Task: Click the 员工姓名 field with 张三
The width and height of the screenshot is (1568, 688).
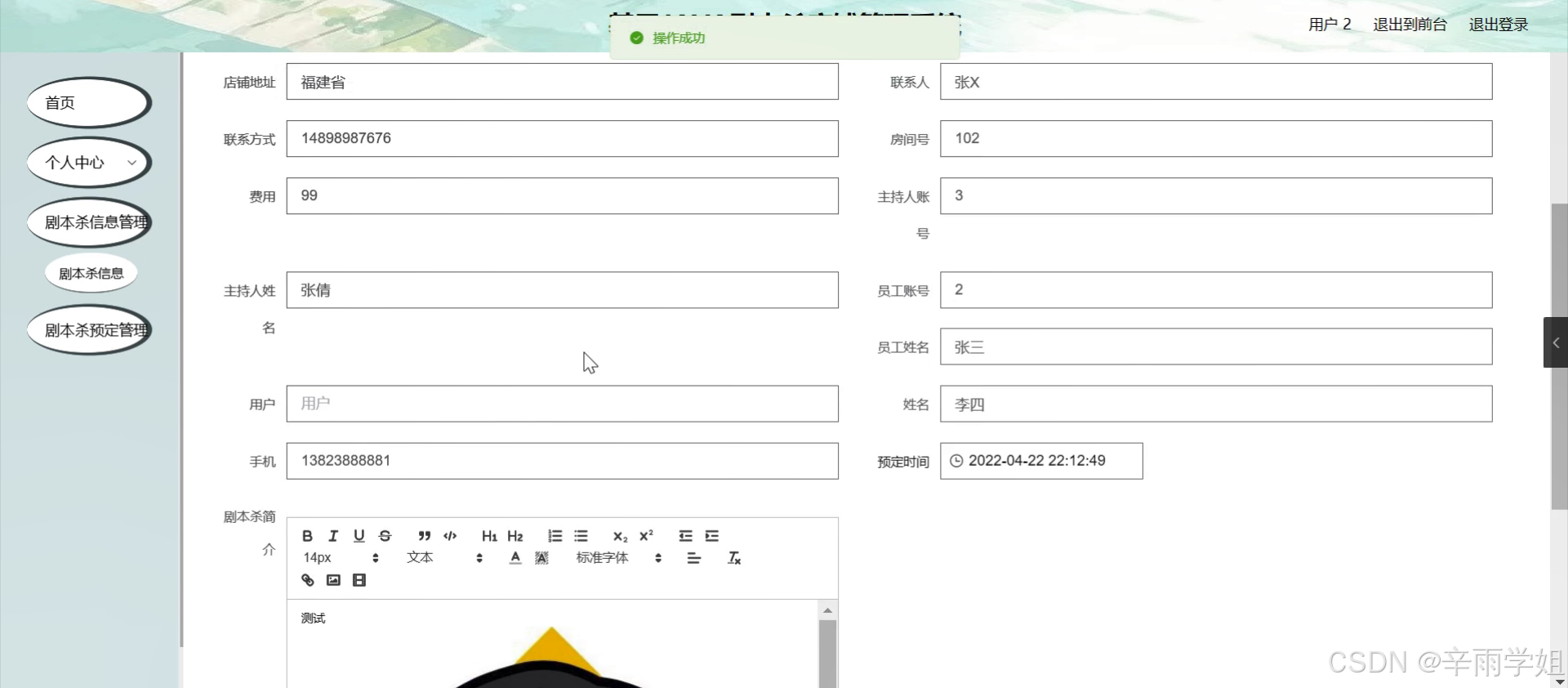Action: click(x=1216, y=346)
